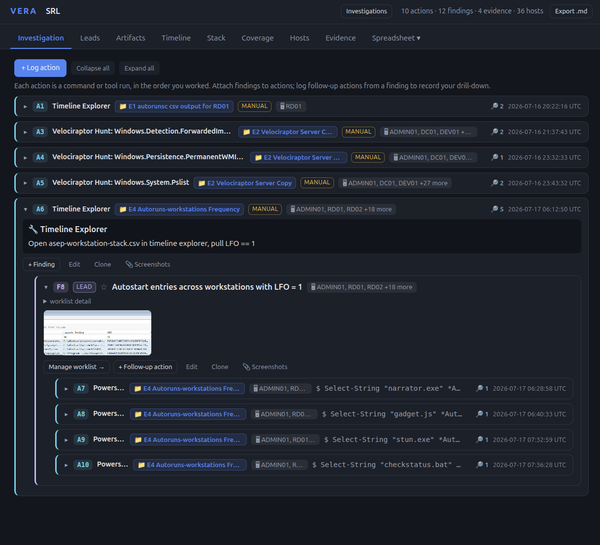This screenshot has width=600, height=545.
Task: Open E4 evidence chip on A9 row
Action: click(x=188, y=440)
